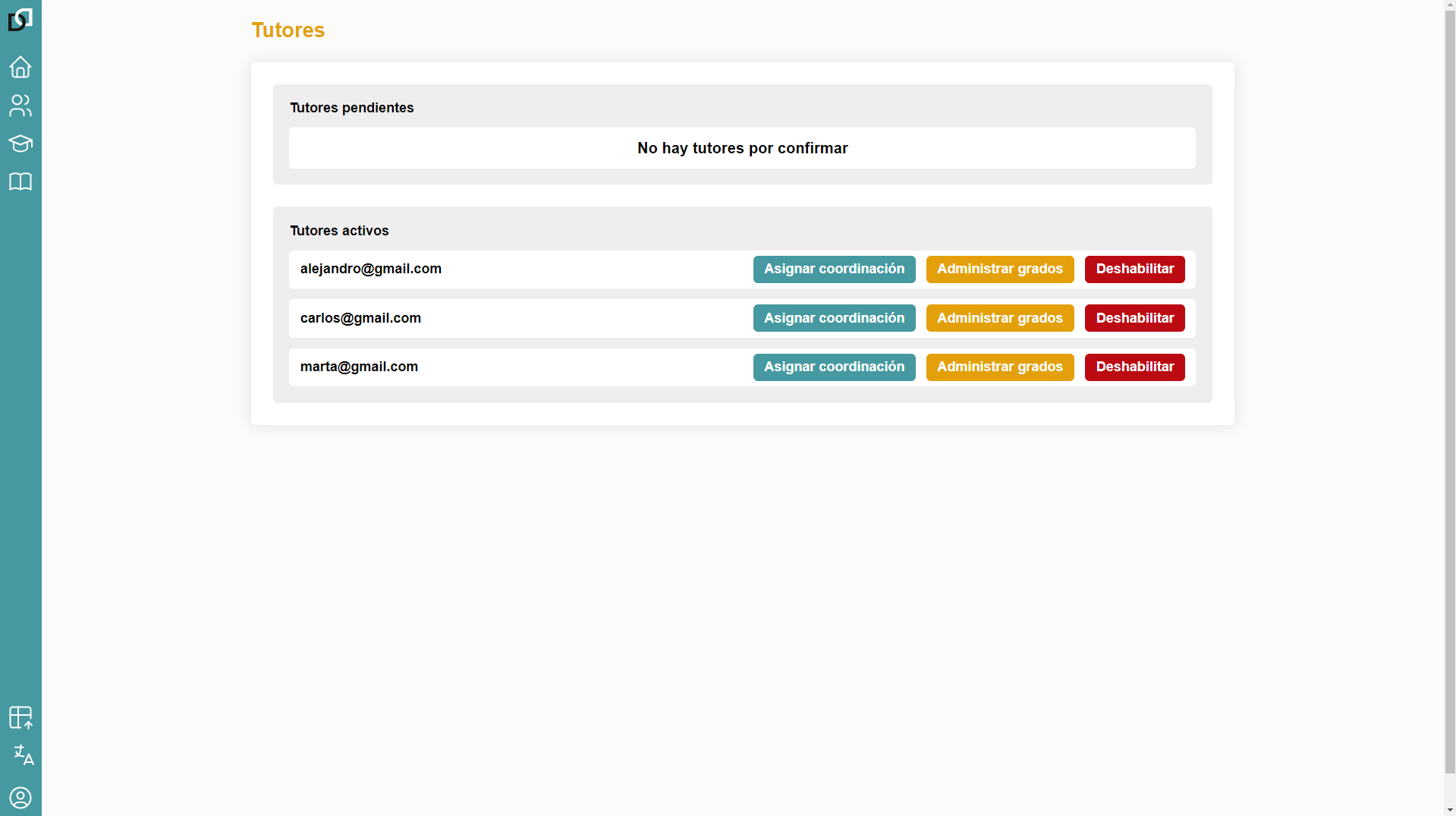Viewport: 1456px width, 816px height.
Task: Click the table import icon
Action: click(x=20, y=717)
